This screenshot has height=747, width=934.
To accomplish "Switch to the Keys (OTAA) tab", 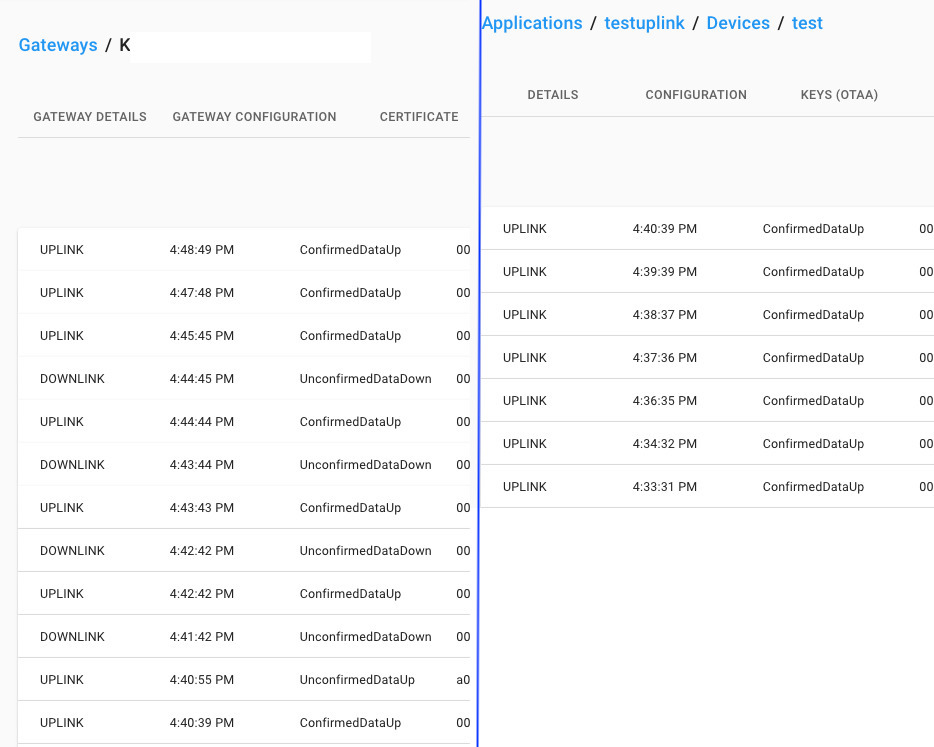I will click(839, 95).
